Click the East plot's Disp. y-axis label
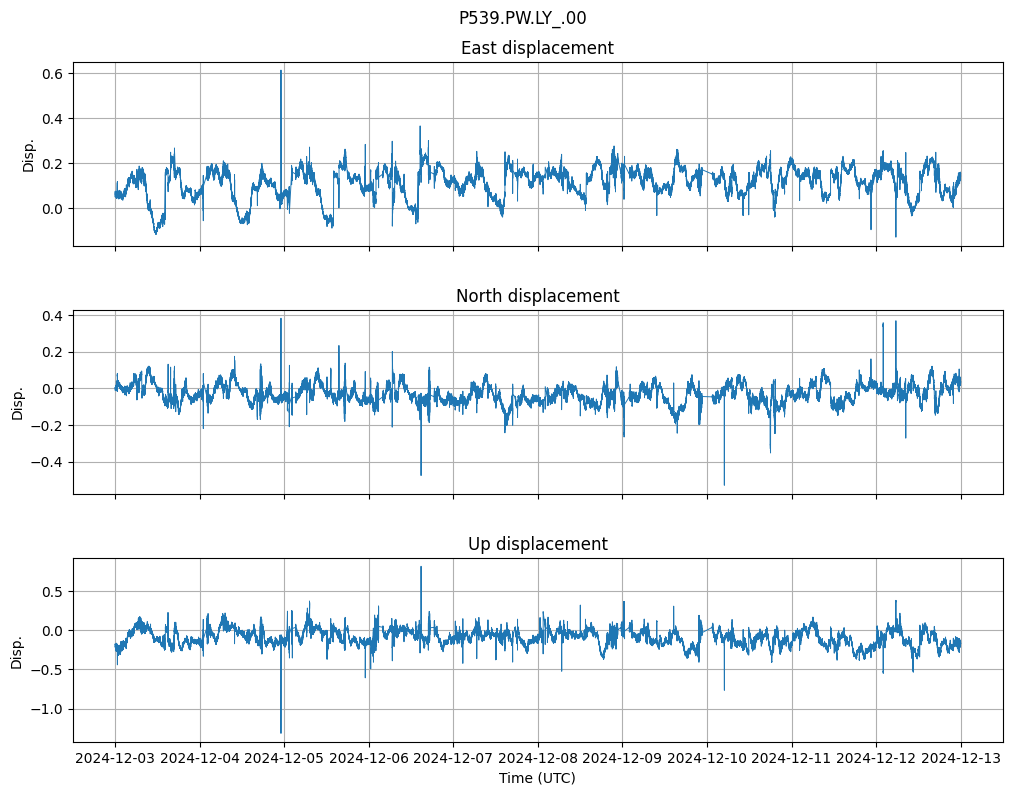The image size is (1012, 795). (x=29, y=155)
